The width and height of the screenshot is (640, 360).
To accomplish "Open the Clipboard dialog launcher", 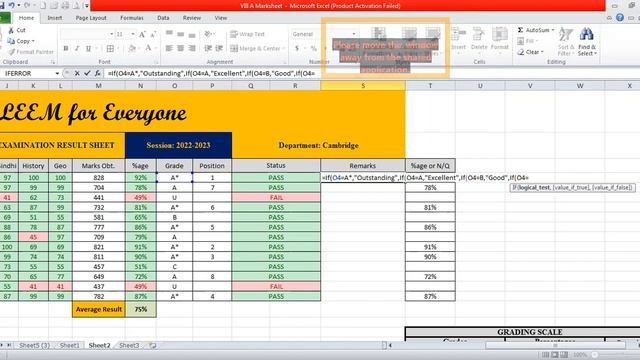I will point(53,62).
